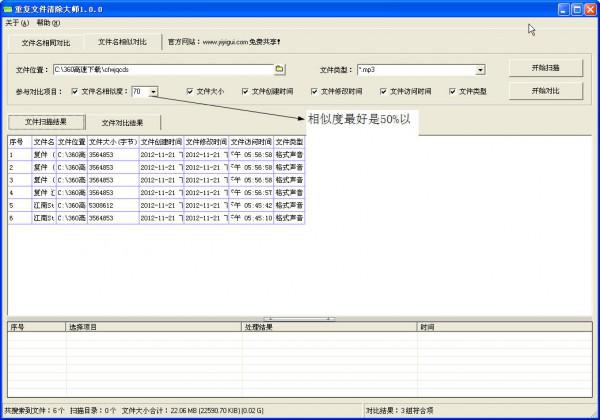Toggle the 文件名相似度 checkbox
The width and height of the screenshot is (600, 420).
[75, 91]
